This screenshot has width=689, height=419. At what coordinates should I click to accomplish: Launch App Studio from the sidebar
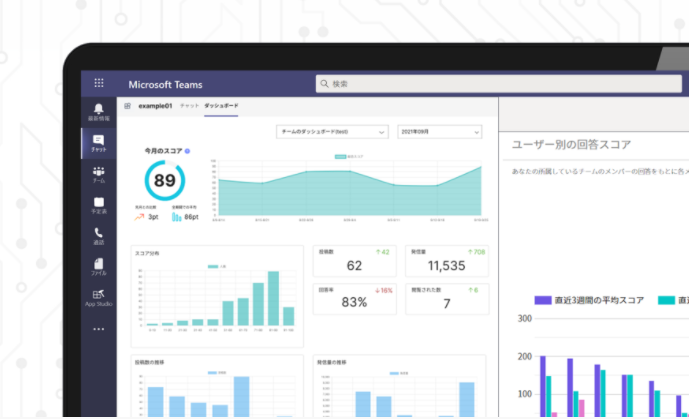click(98, 296)
